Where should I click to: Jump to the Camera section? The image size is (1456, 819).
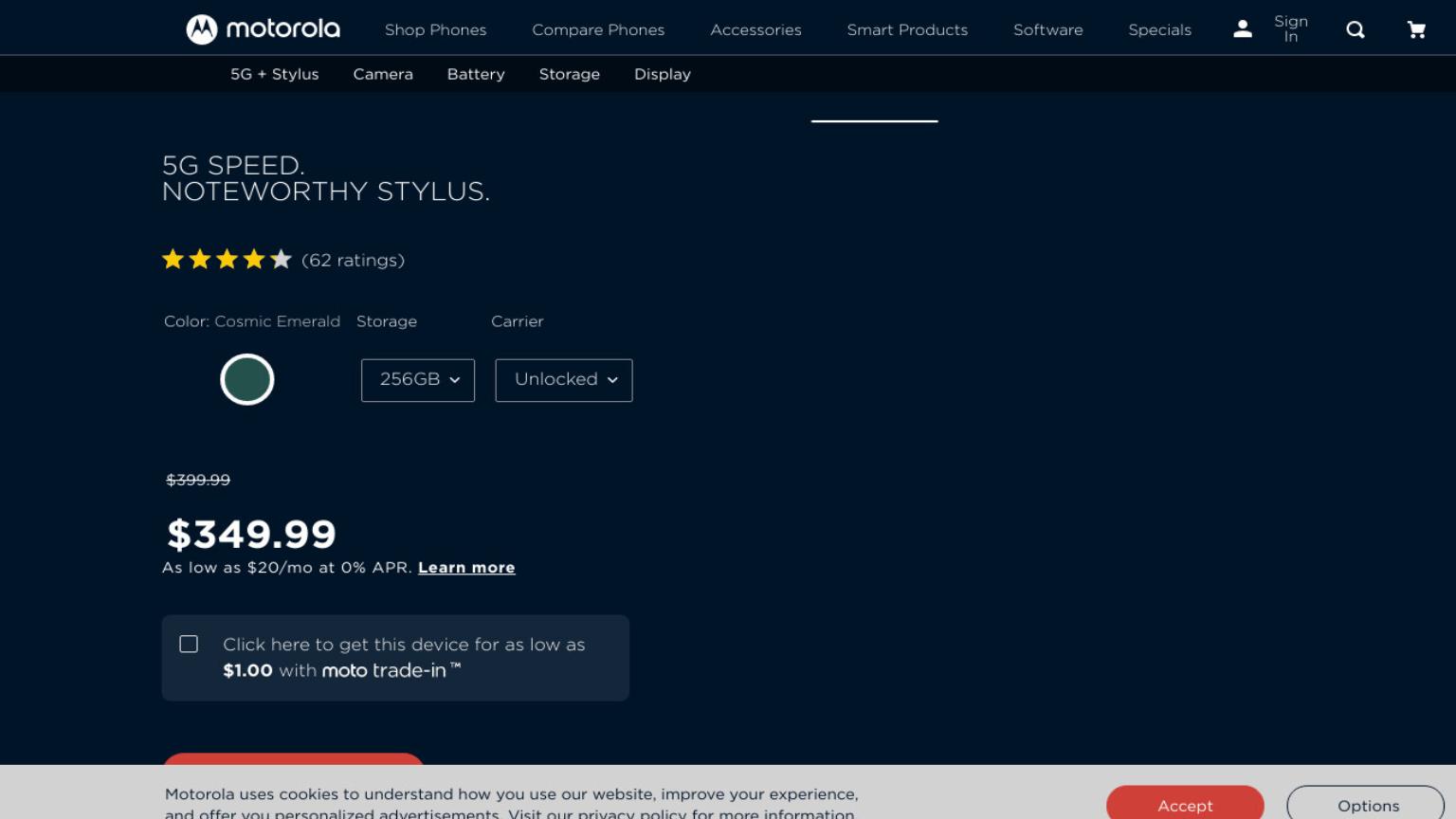click(383, 74)
